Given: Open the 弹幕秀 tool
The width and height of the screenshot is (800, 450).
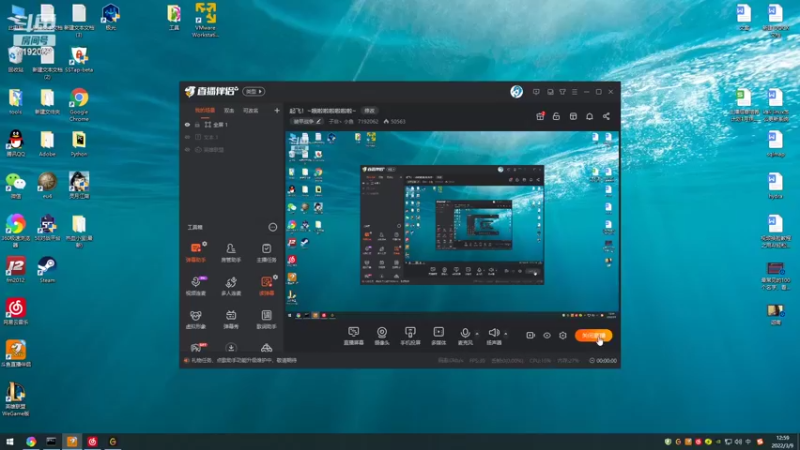Looking at the screenshot, I should click(x=231, y=319).
